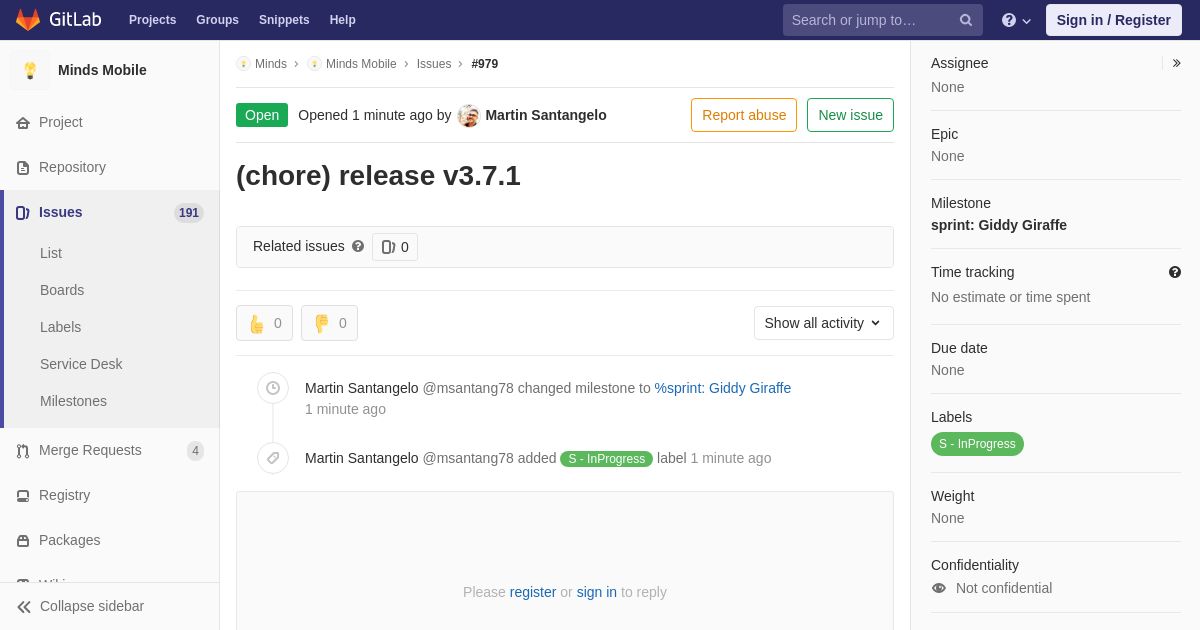Click sprint: Giddy Giraffe milestone in sidebar

(x=999, y=225)
